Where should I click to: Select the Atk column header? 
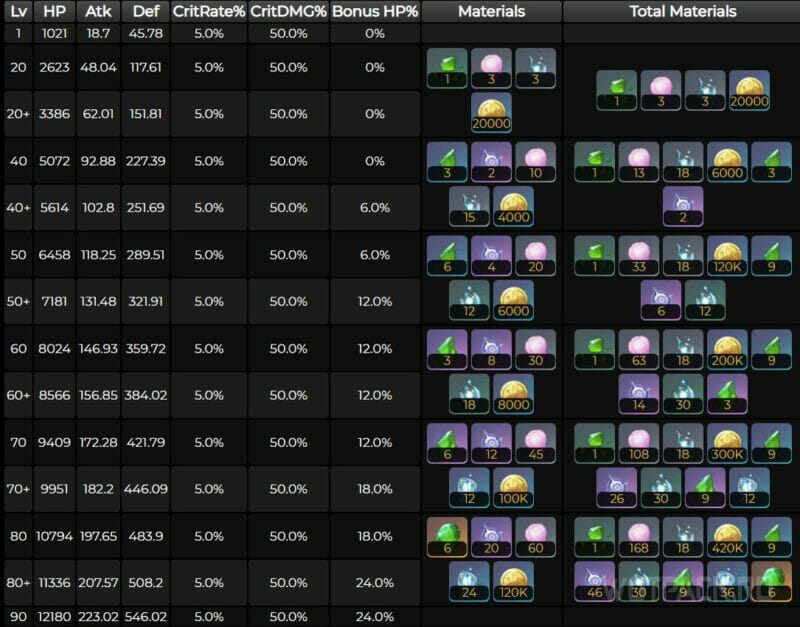point(98,11)
